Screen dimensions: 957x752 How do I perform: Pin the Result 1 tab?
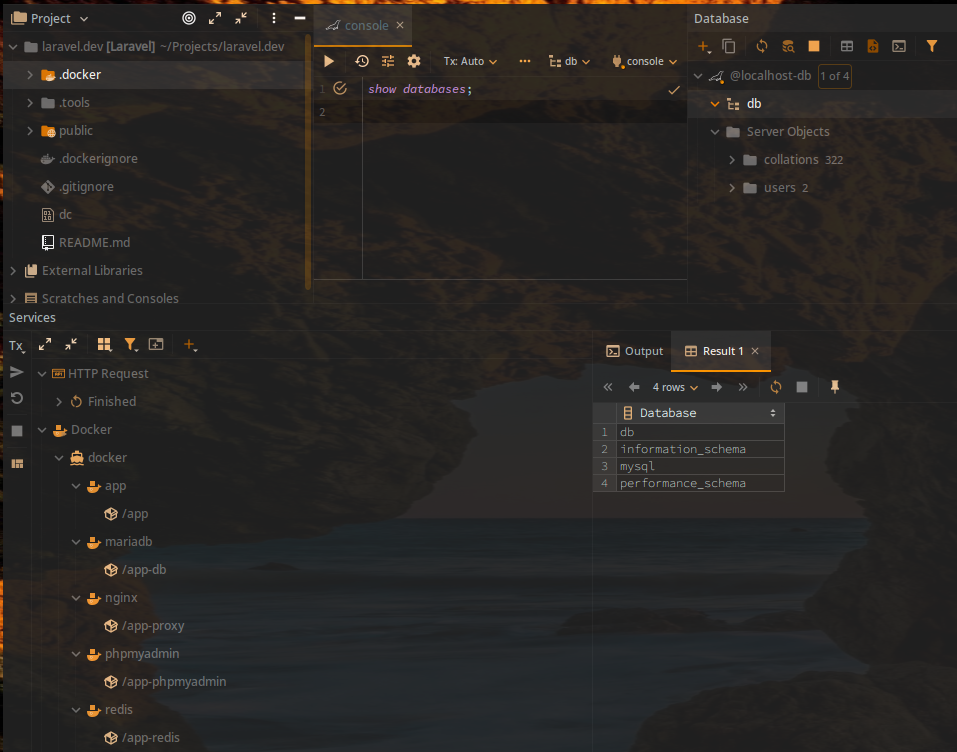[x=835, y=387]
